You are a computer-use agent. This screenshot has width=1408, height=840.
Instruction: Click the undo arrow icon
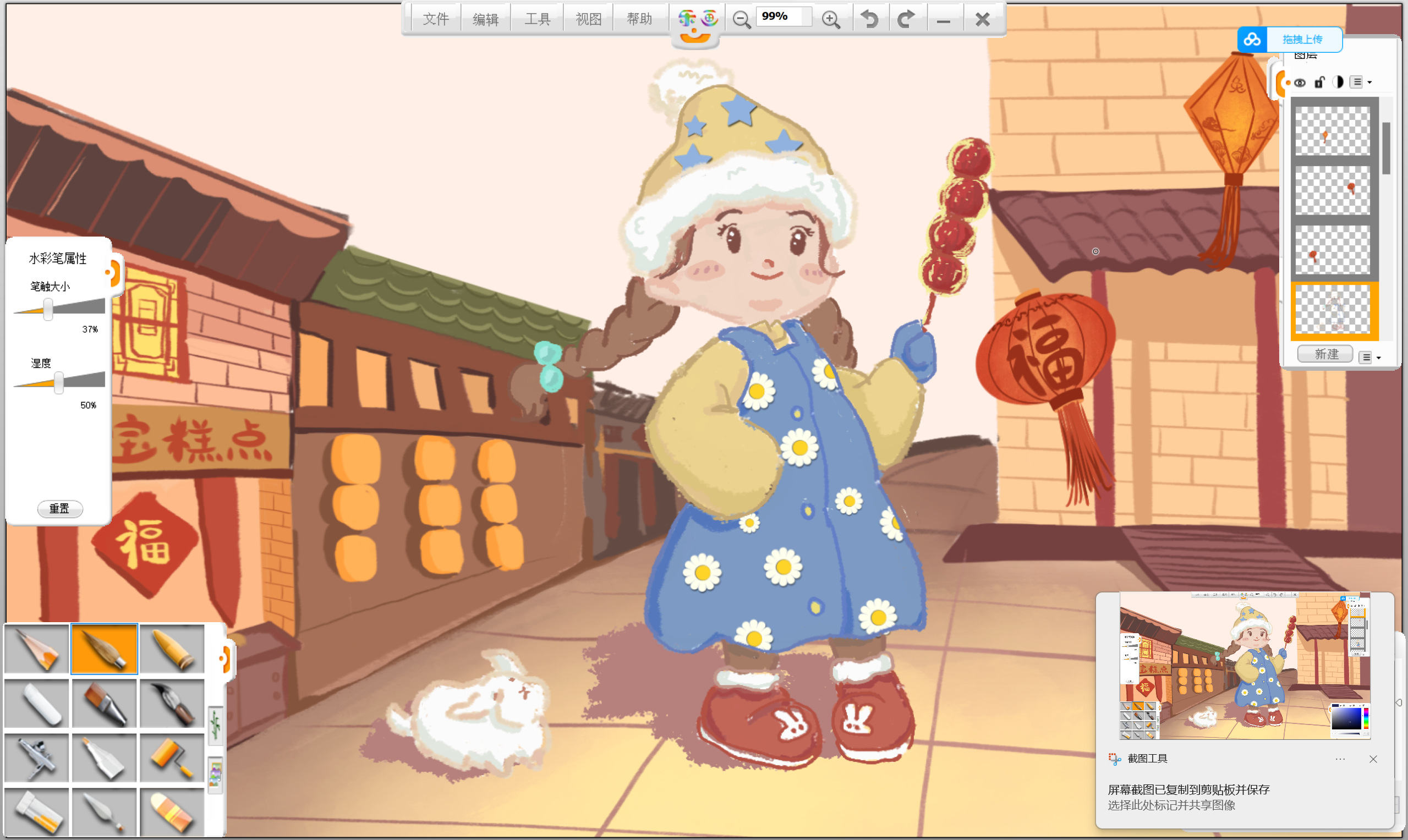click(869, 19)
